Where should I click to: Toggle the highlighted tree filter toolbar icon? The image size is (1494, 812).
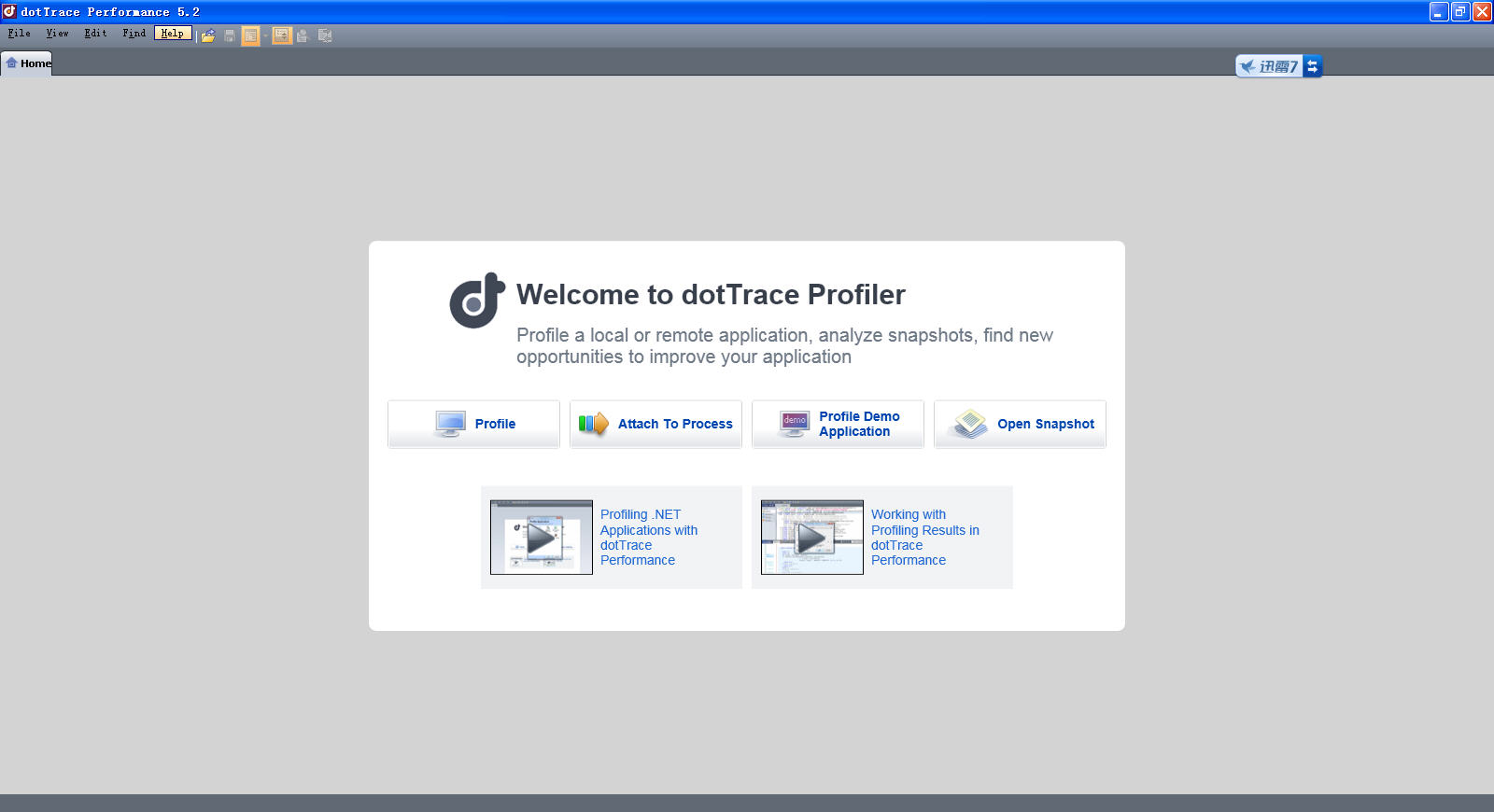[282, 35]
